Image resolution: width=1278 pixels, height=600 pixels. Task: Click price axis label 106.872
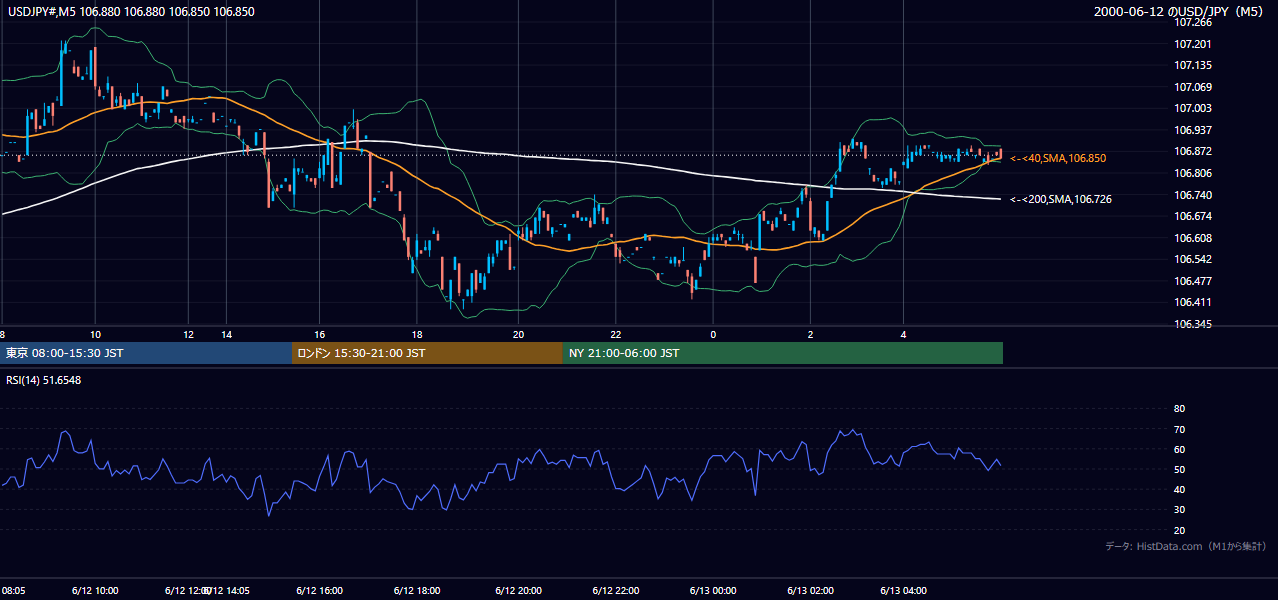pos(1192,151)
